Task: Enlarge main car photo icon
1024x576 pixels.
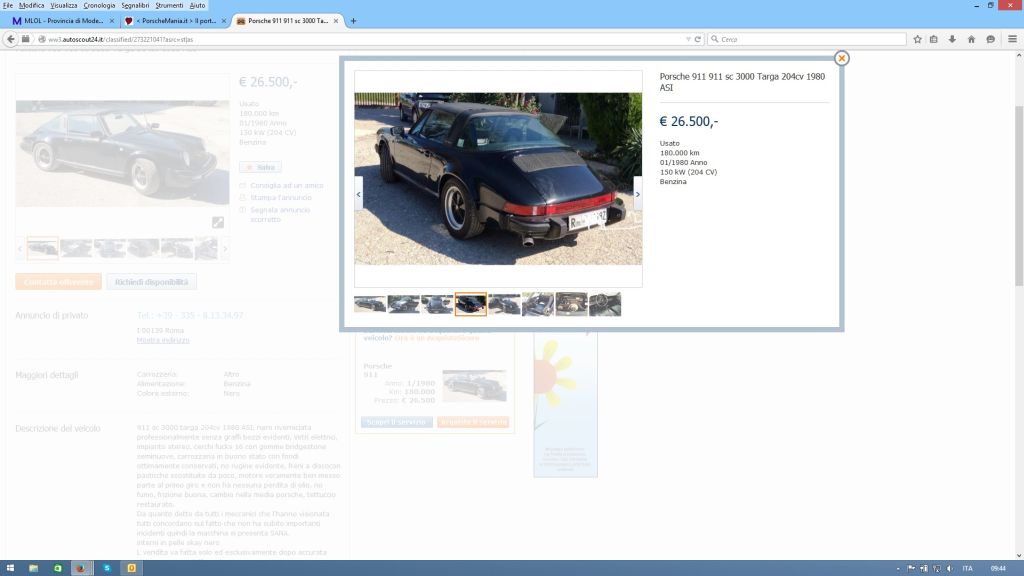Action: 218,223
